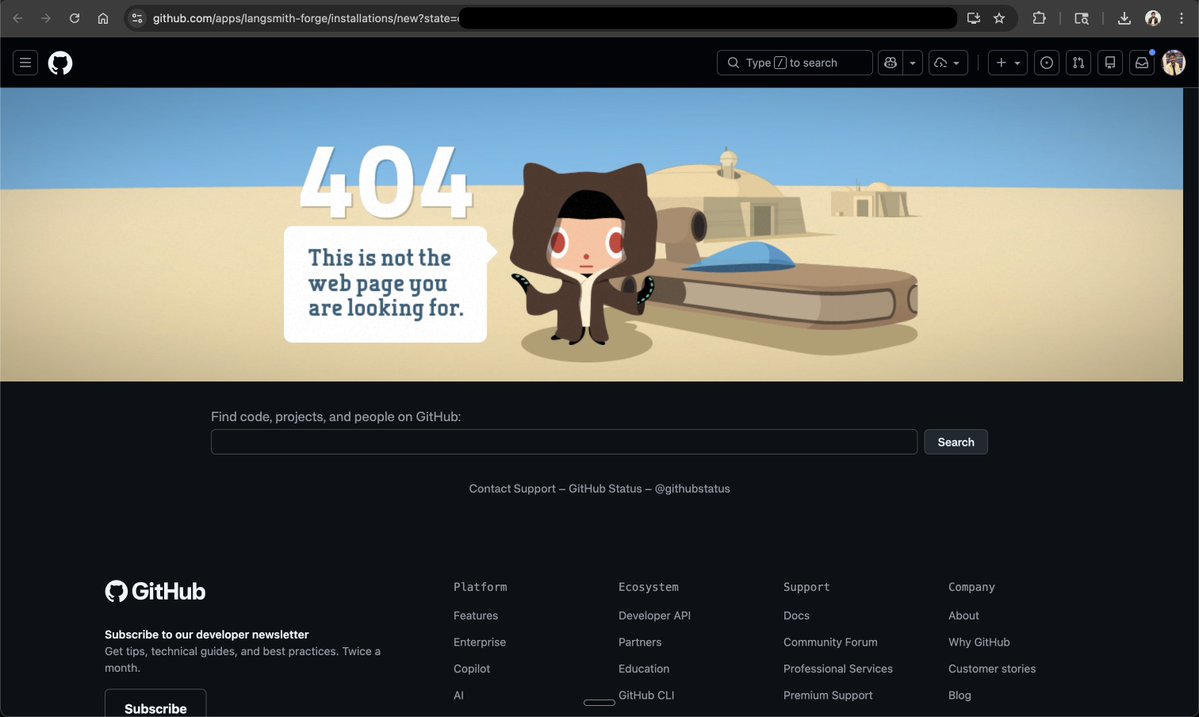The width and height of the screenshot is (1199, 717).
Task: Open the @githubstatus link
Action: 692,488
